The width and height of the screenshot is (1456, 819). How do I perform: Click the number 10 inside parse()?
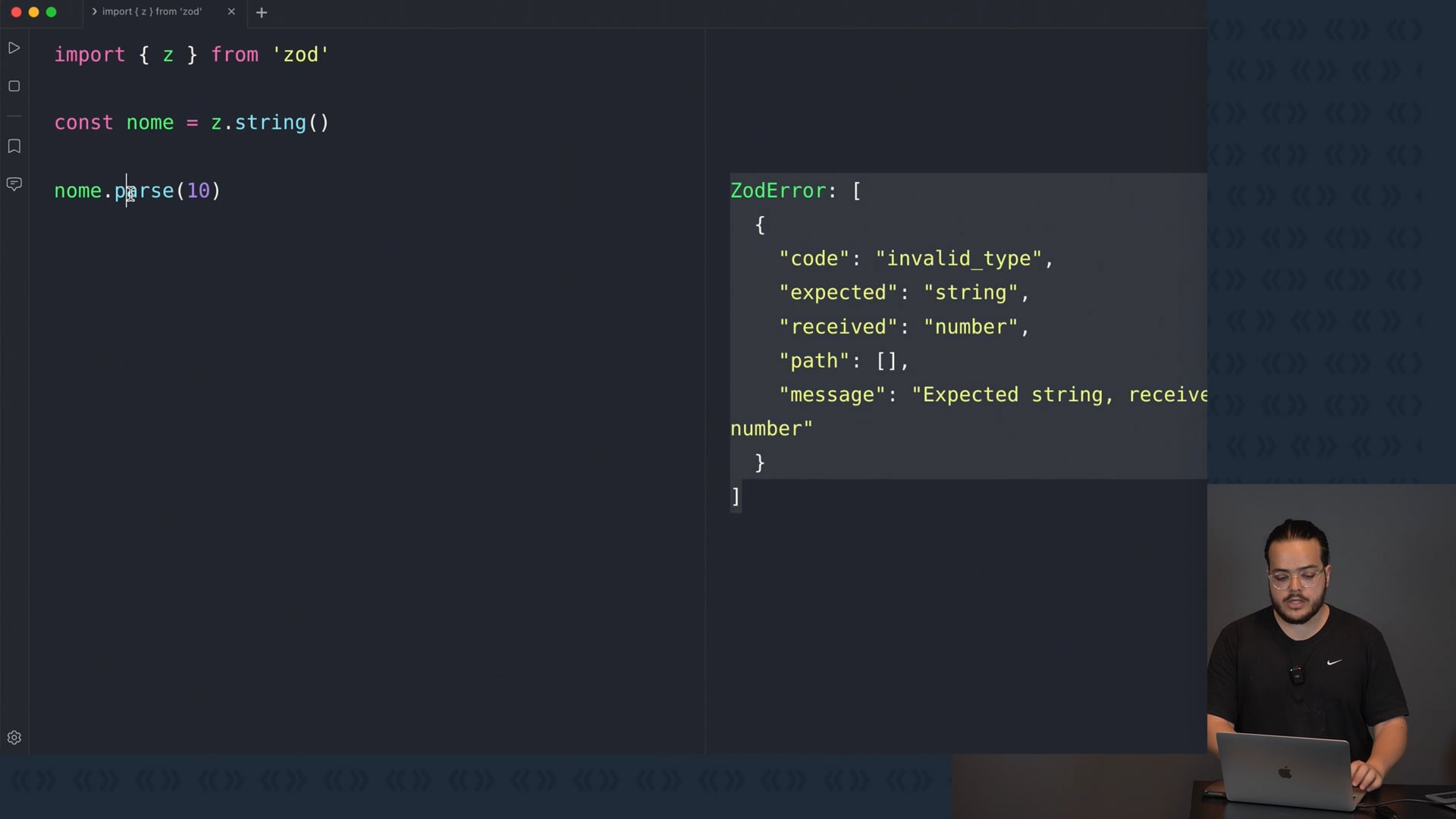coord(198,191)
